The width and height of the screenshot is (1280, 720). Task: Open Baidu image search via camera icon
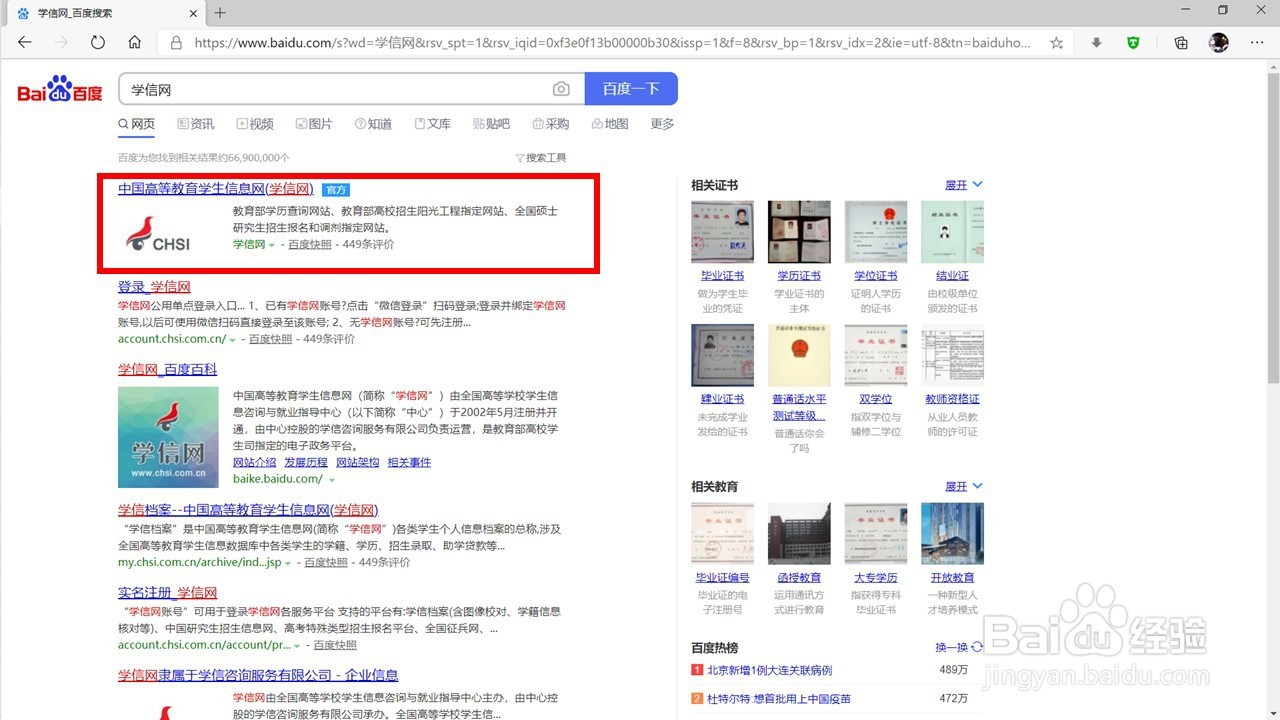[561, 88]
